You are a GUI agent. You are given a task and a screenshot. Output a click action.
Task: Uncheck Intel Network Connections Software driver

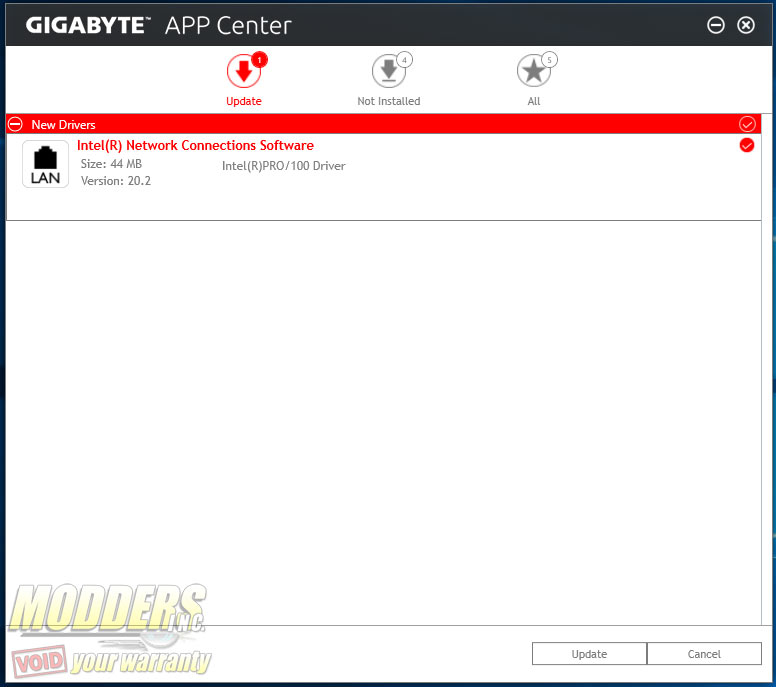tap(746, 146)
